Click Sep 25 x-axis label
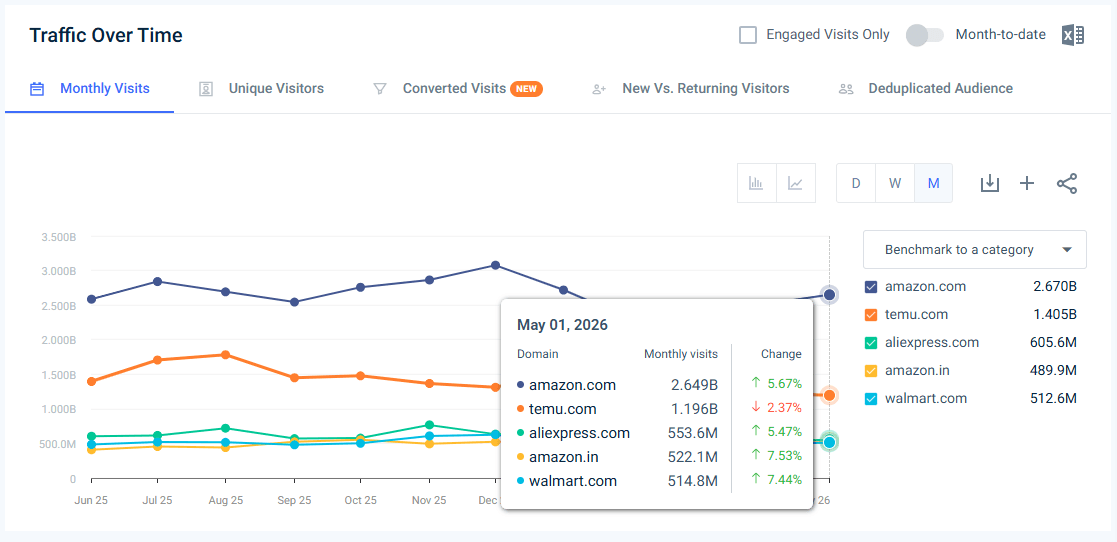 [293, 501]
